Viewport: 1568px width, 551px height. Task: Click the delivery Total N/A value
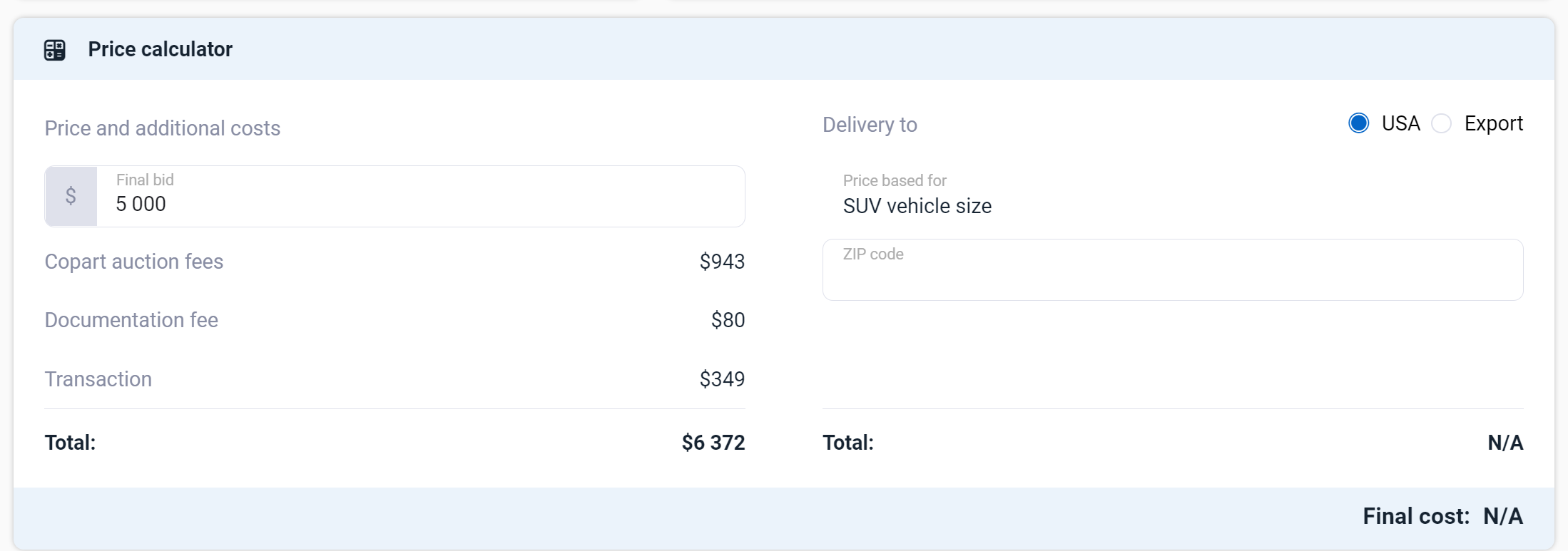1505,443
